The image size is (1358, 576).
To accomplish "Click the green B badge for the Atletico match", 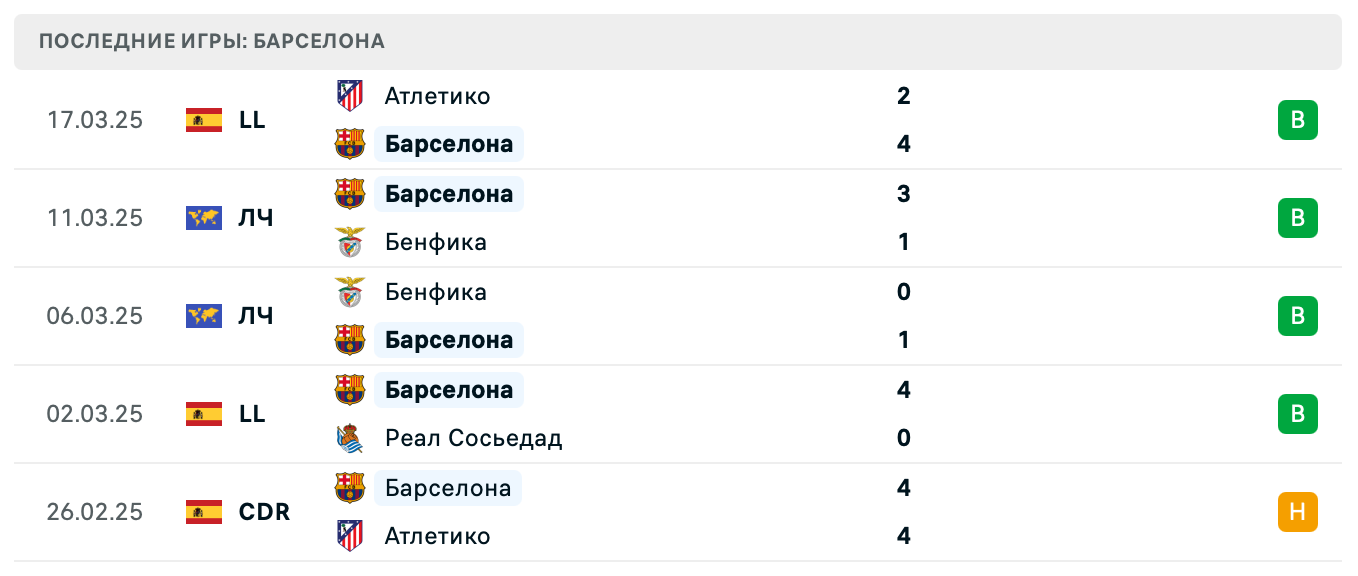I will point(1299,120).
